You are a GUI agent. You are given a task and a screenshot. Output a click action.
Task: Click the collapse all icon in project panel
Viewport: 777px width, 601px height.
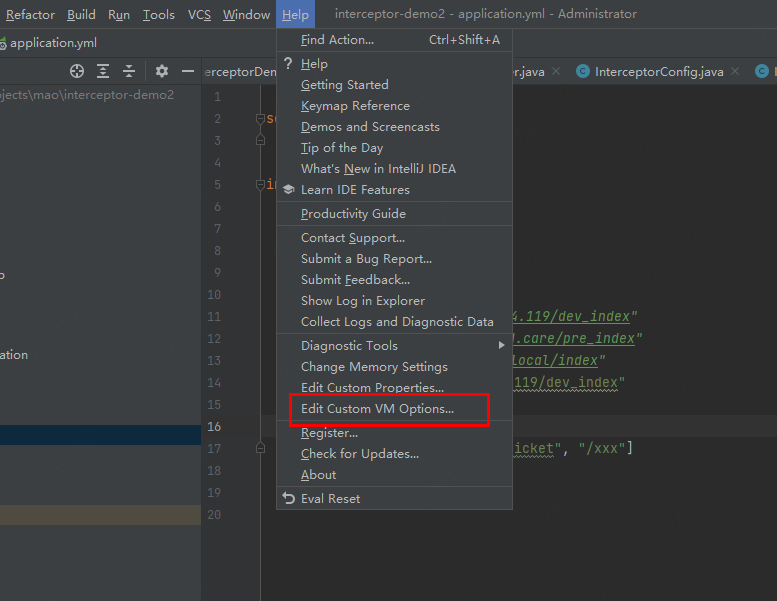point(129,71)
